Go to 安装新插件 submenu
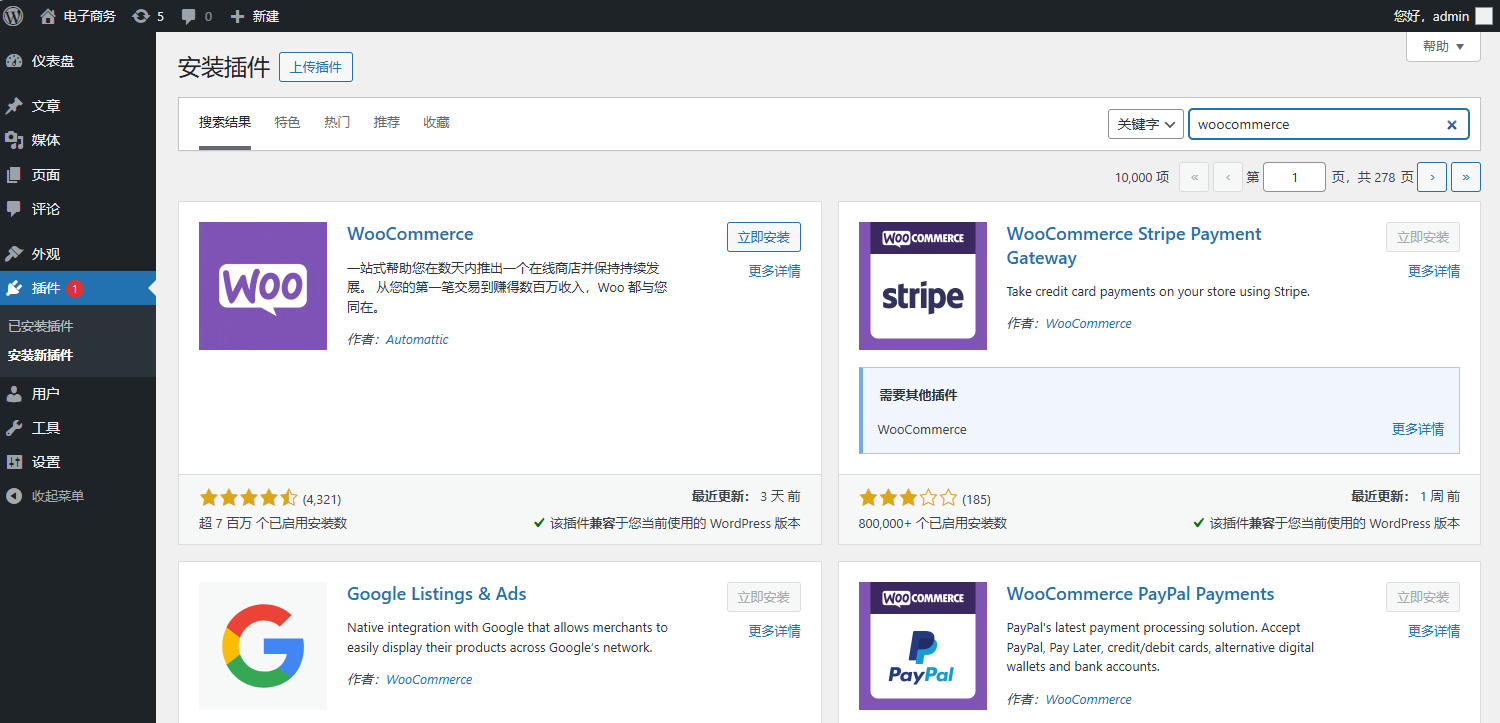This screenshot has height=723, width=1500. click(41, 355)
